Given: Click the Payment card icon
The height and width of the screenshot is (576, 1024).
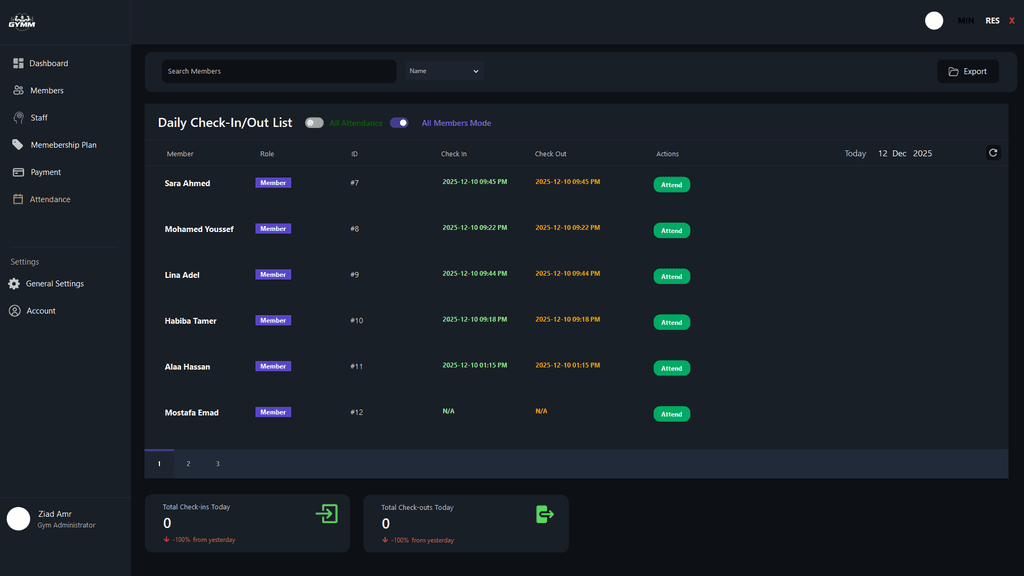Looking at the screenshot, I should [18, 172].
